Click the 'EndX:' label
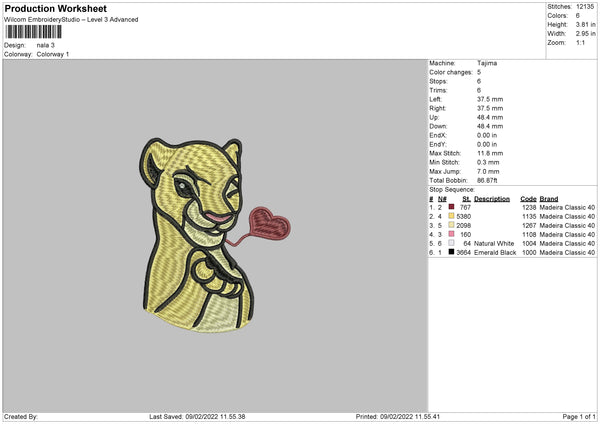The image size is (600, 424). click(438, 135)
